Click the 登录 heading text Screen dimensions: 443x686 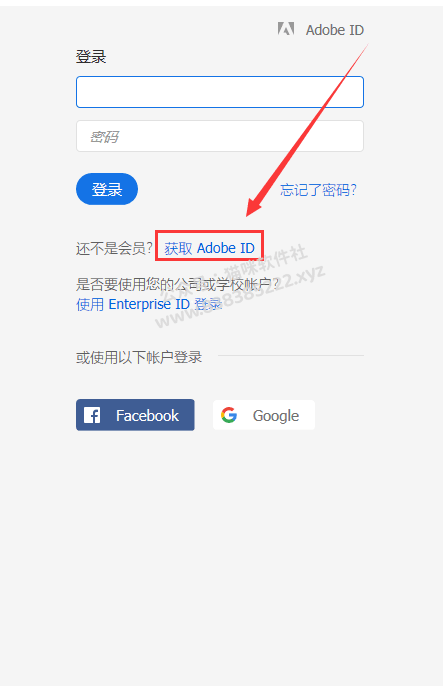click(91, 57)
